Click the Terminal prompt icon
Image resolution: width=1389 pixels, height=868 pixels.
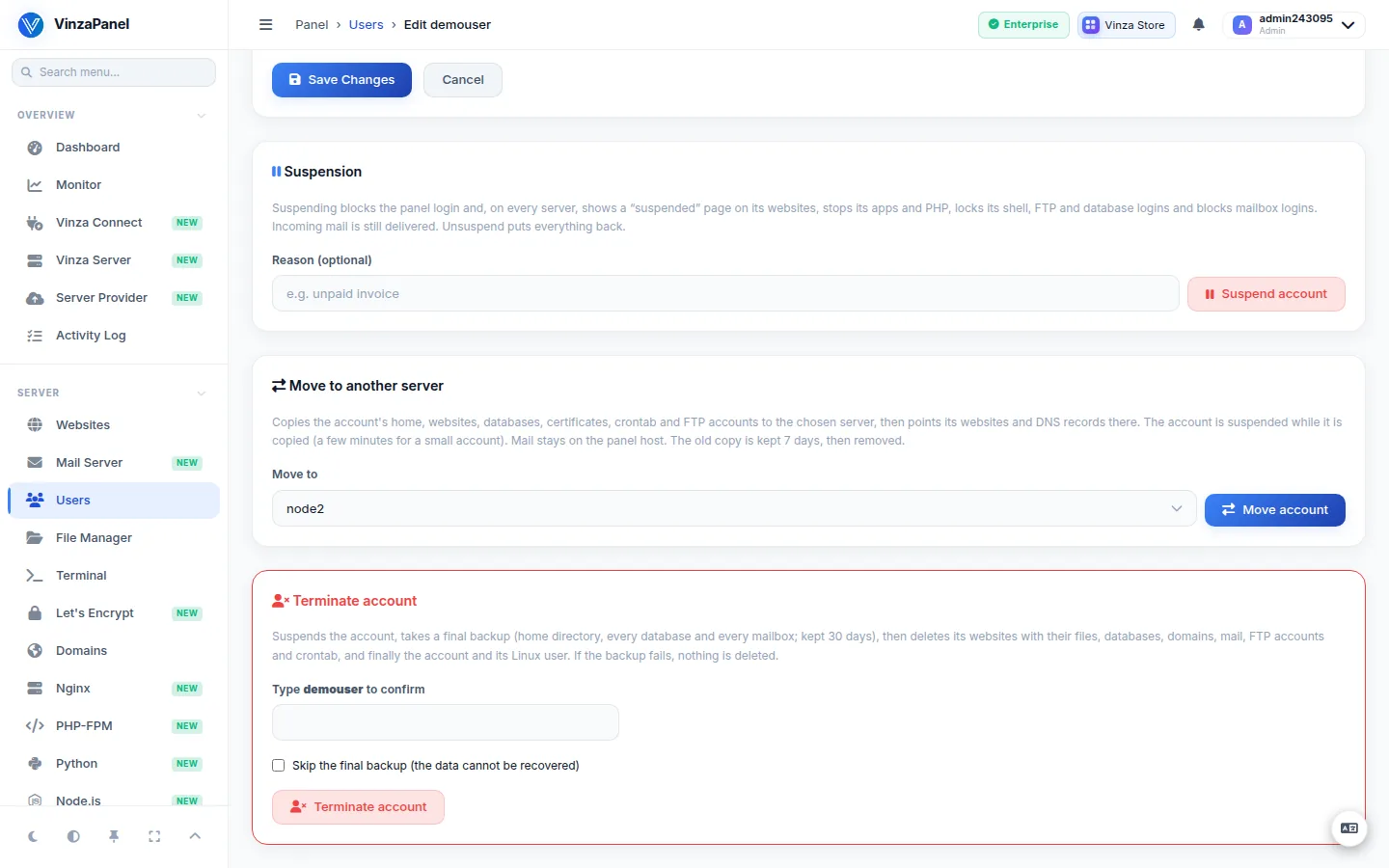35,576
